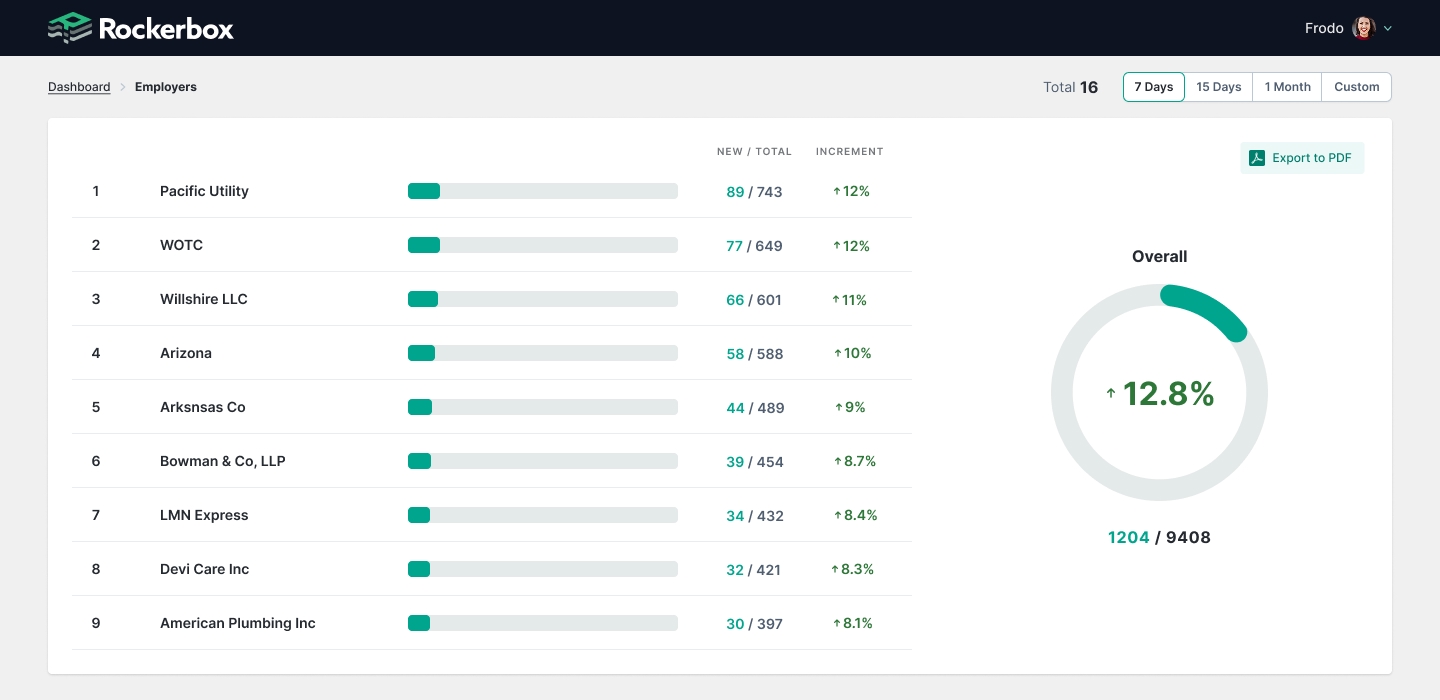Click the Employers breadcrumb item

(x=166, y=87)
